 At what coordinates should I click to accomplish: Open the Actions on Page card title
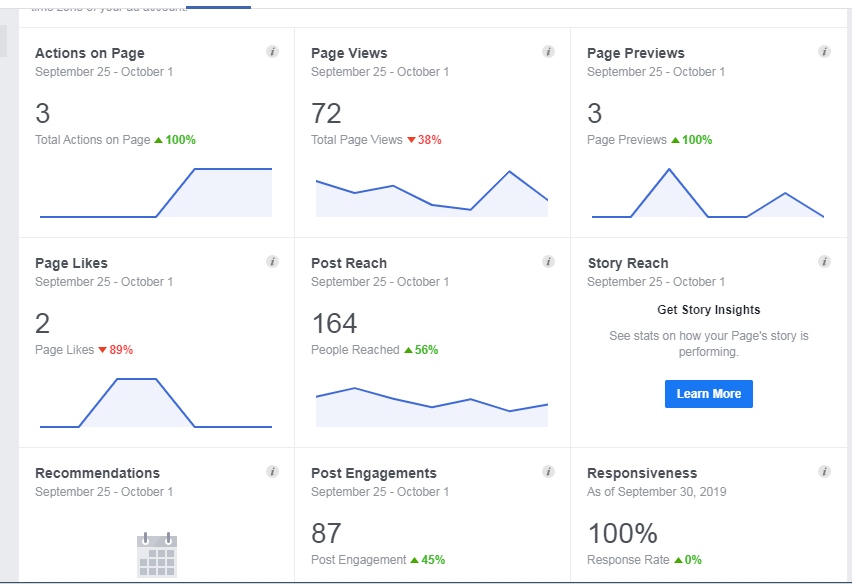[90, 53]
